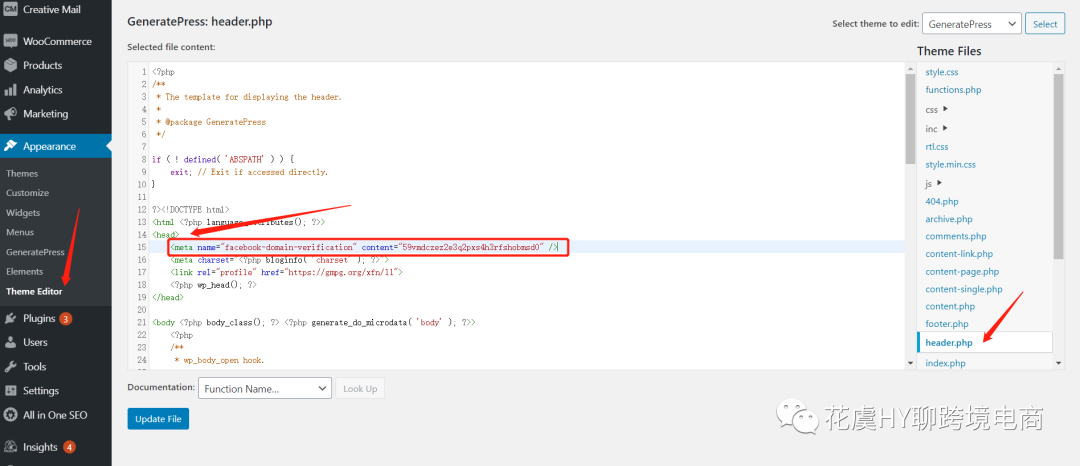This screenshot has width=1080, height=466.
Task: Open the Elements submenu item
Action: [x=25, y=271]
